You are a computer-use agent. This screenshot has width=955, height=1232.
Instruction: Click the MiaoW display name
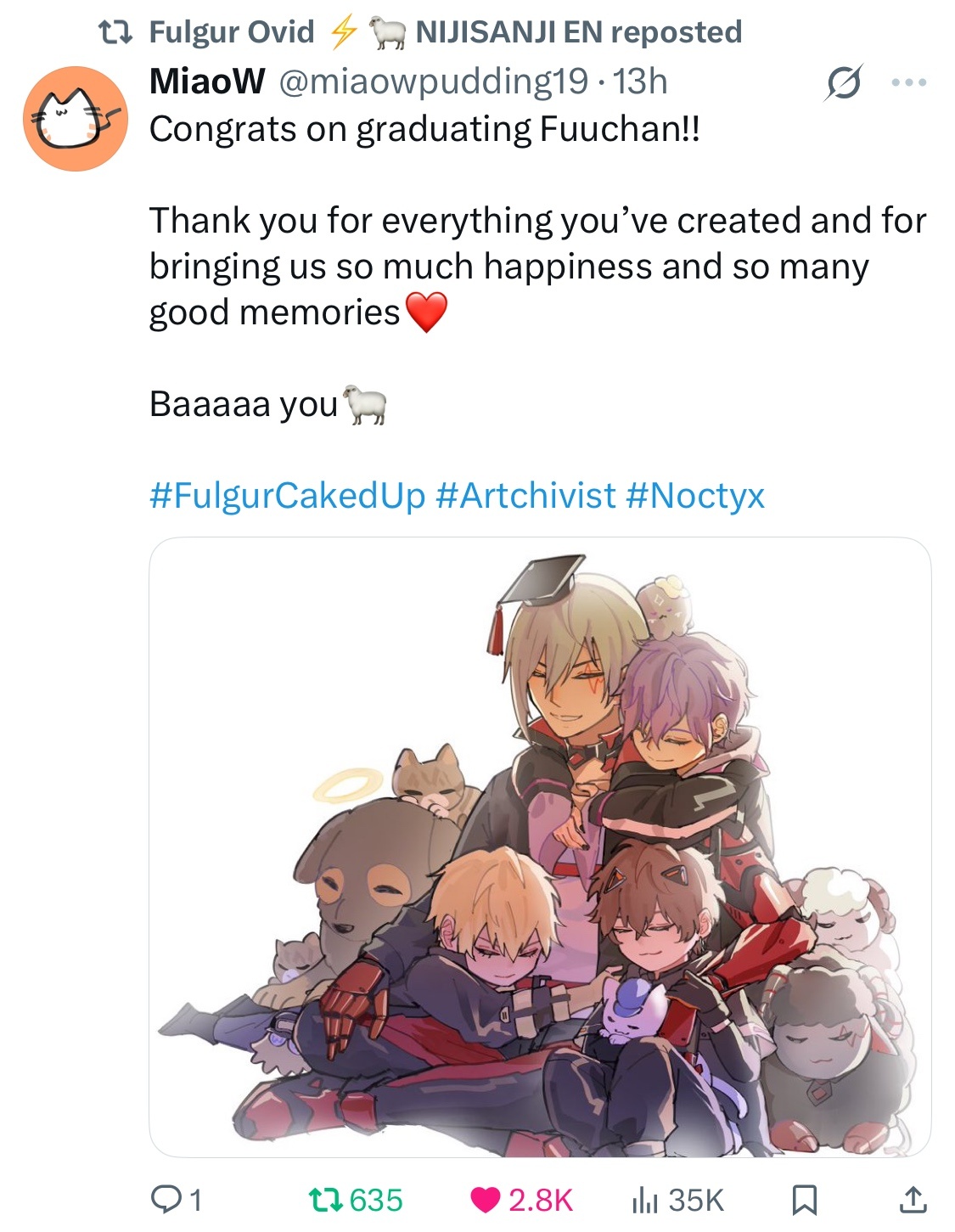coord(207,82)
